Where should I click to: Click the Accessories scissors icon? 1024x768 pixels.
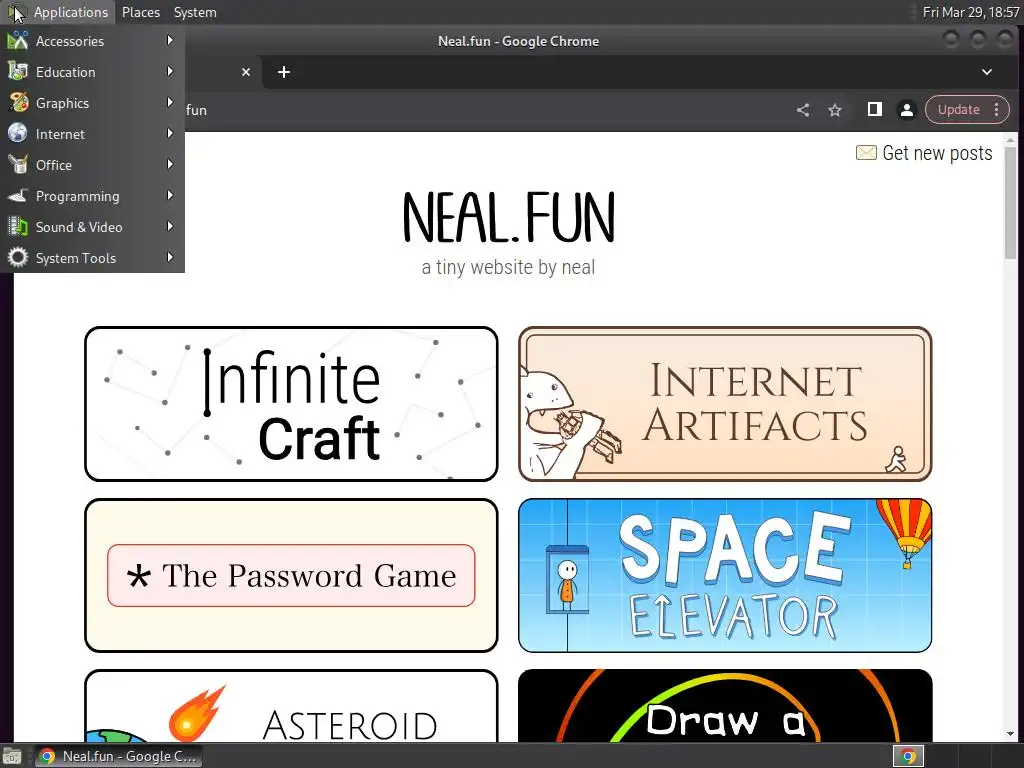tap(18, 40)
